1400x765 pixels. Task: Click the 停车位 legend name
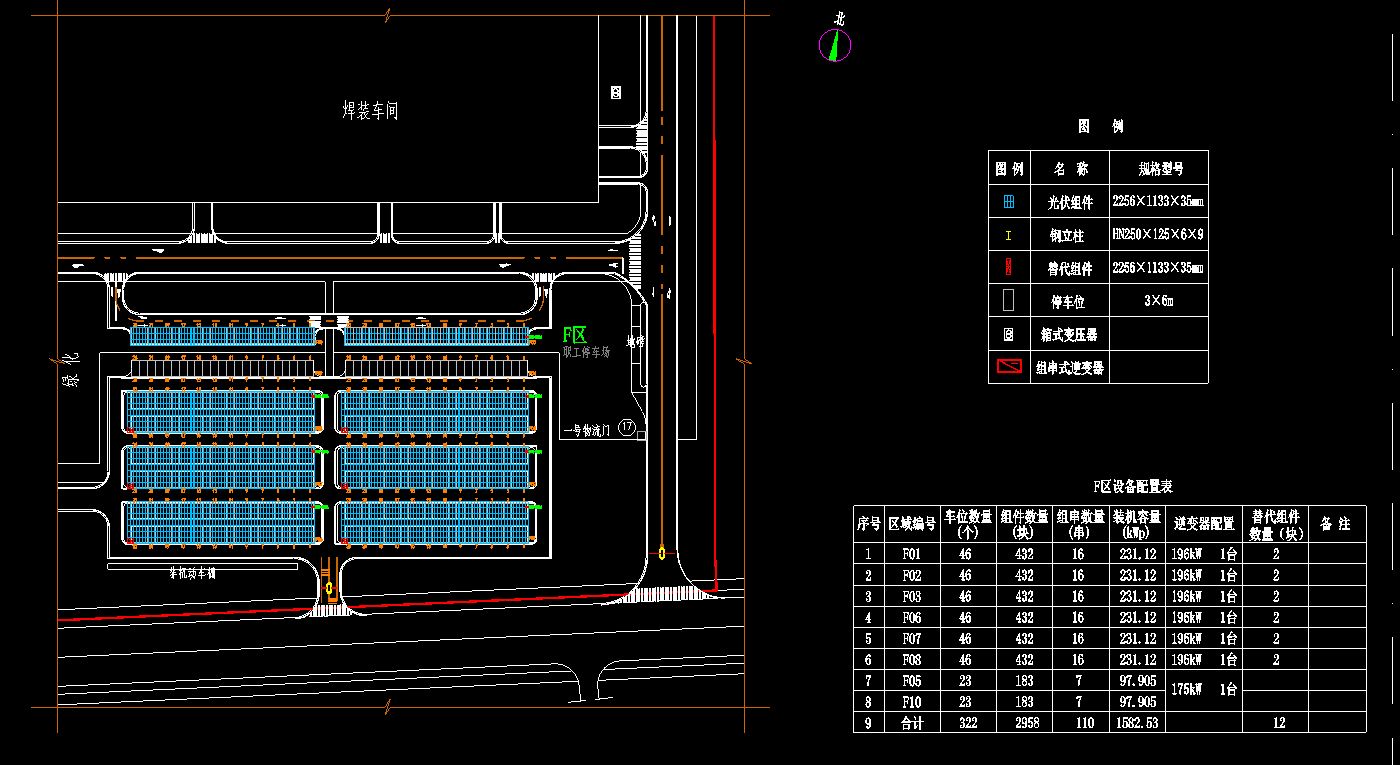click(x=1069, y=301)
